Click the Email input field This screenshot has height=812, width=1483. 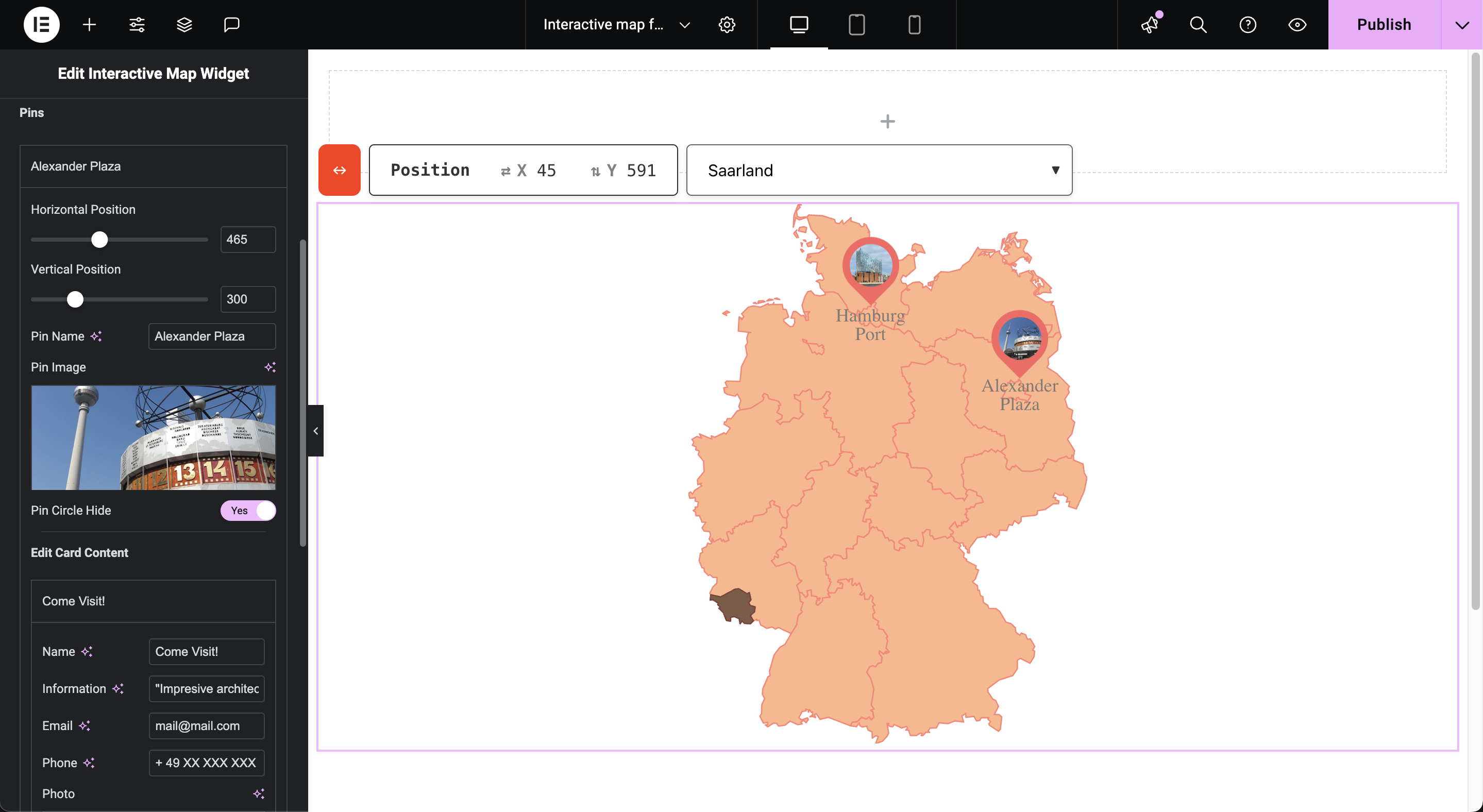click(x=207, y=725)
